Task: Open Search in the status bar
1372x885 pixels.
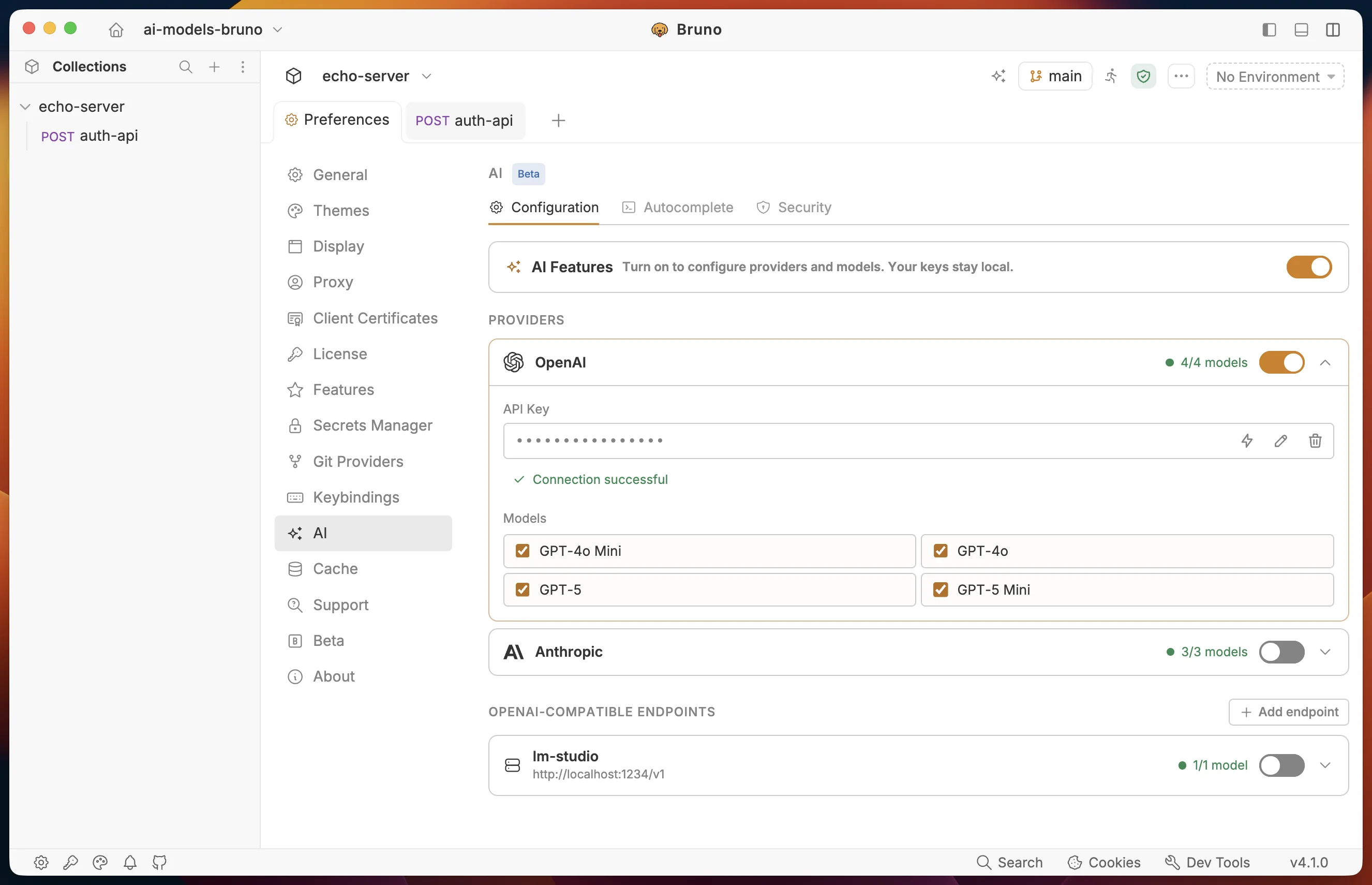Action: pyautogui.click(x=1010, y=862)
